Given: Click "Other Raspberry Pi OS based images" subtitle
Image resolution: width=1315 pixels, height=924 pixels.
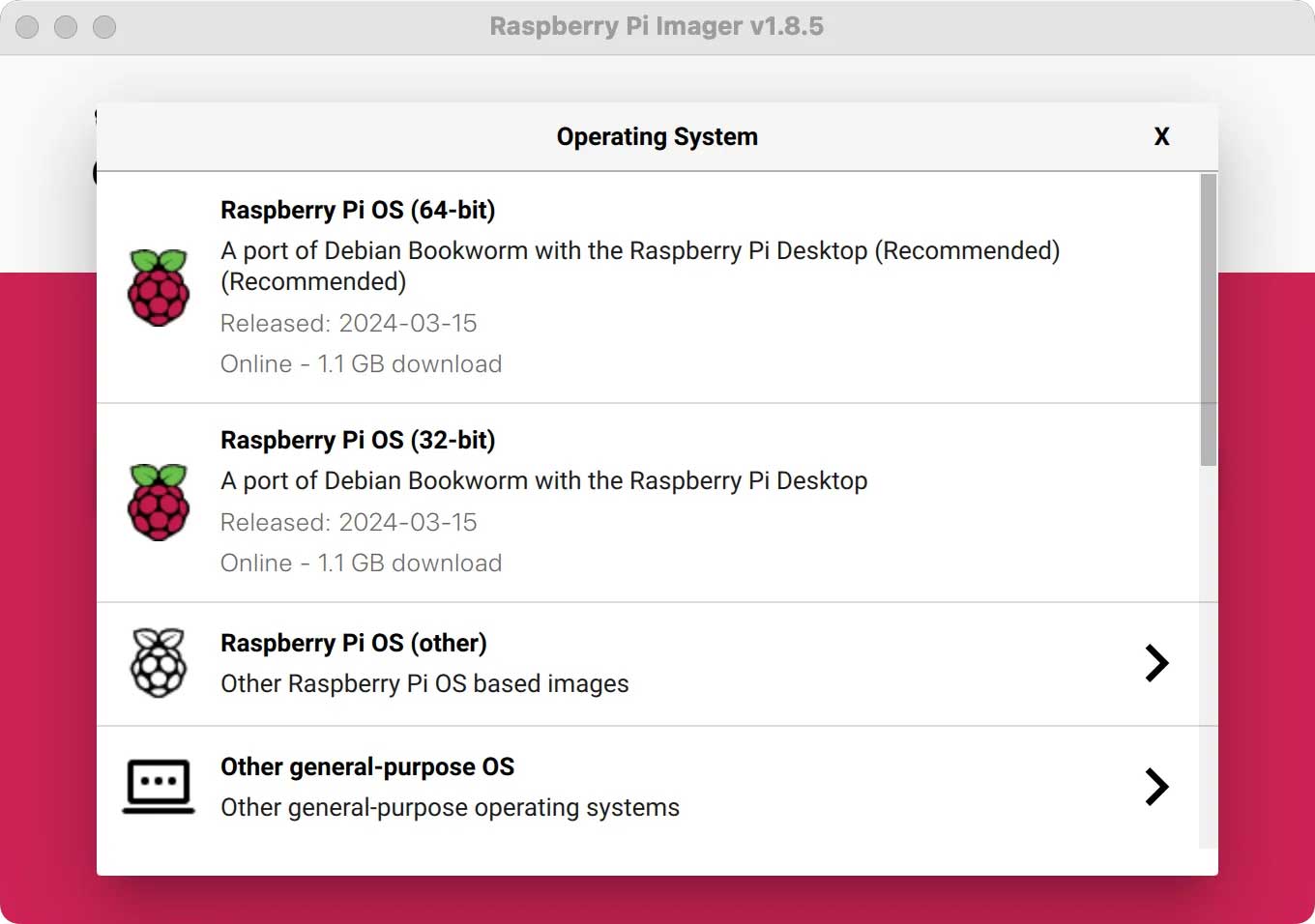Looking at the screenshot, I should [424, 683].
